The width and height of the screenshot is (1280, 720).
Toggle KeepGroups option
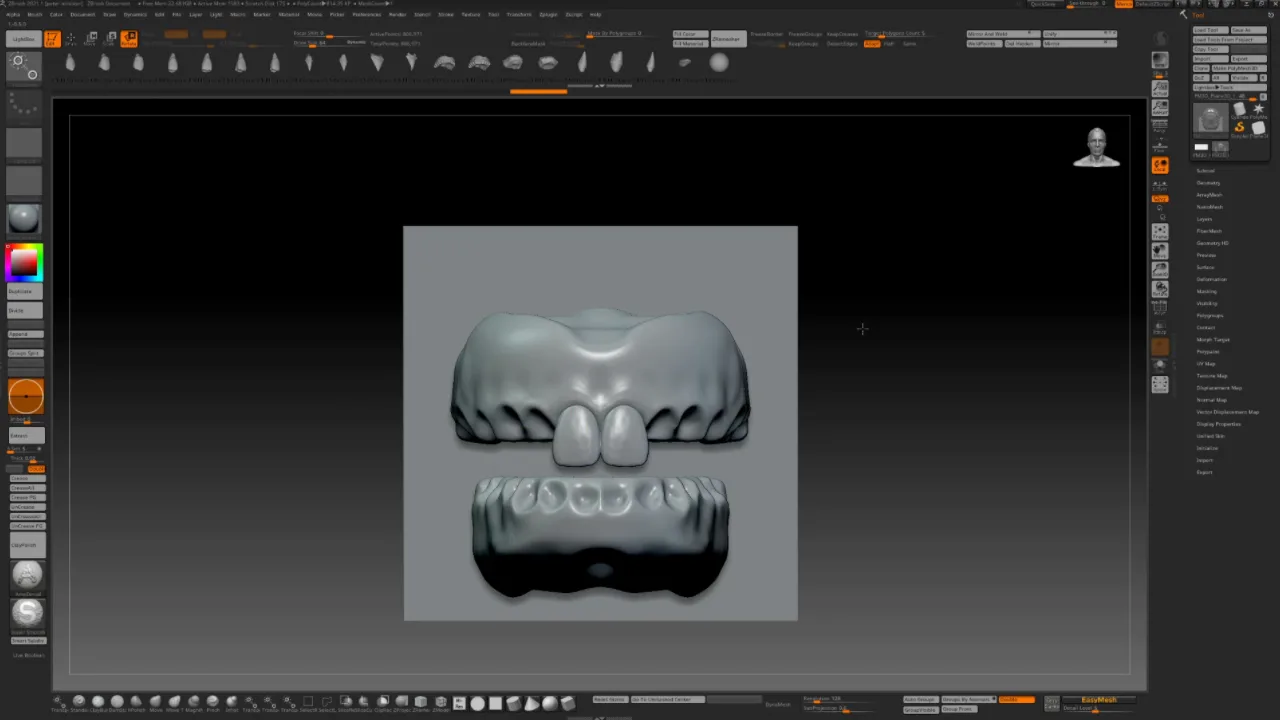(x=804, y=44)
